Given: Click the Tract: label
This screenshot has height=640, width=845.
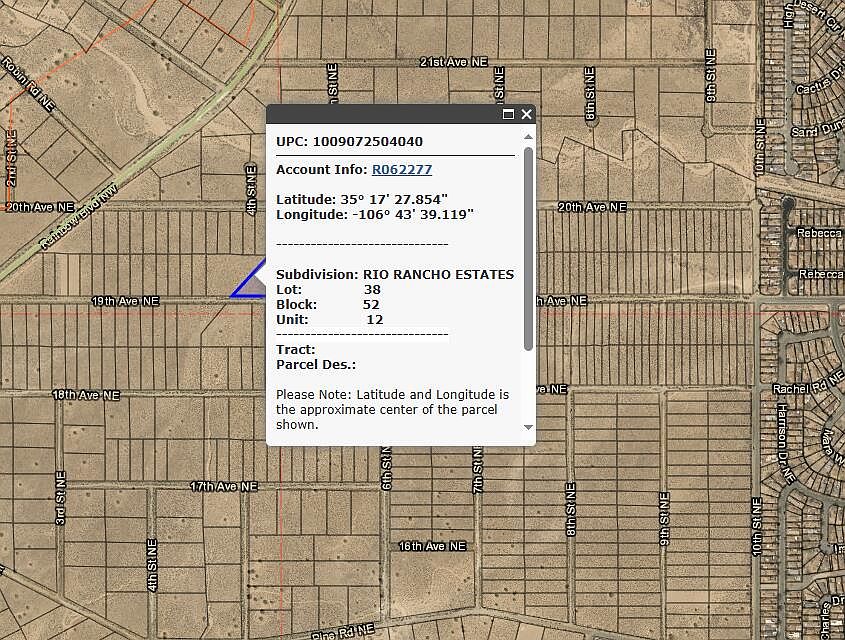Looking at the screenshot, I should click(295, 350).
